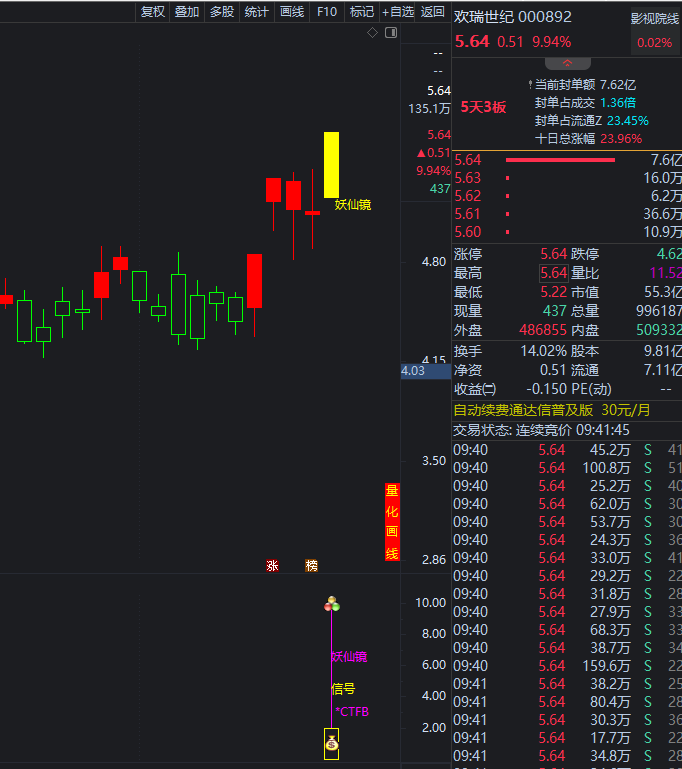Click the 量化画线 red vertical button
Screen dimensions: 682x769
tap(392, 522)
